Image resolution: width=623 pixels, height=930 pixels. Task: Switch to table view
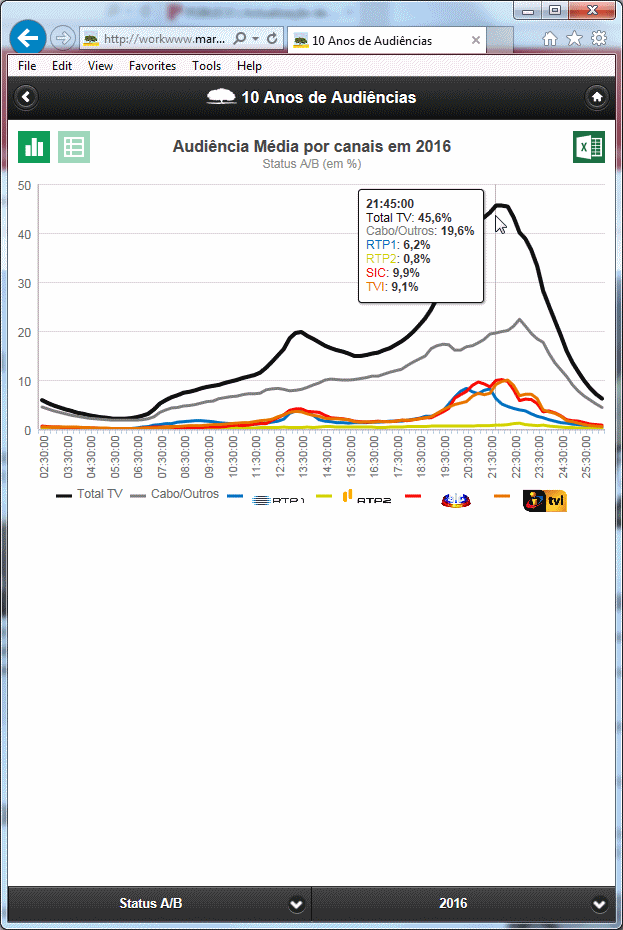pos(74,147)
